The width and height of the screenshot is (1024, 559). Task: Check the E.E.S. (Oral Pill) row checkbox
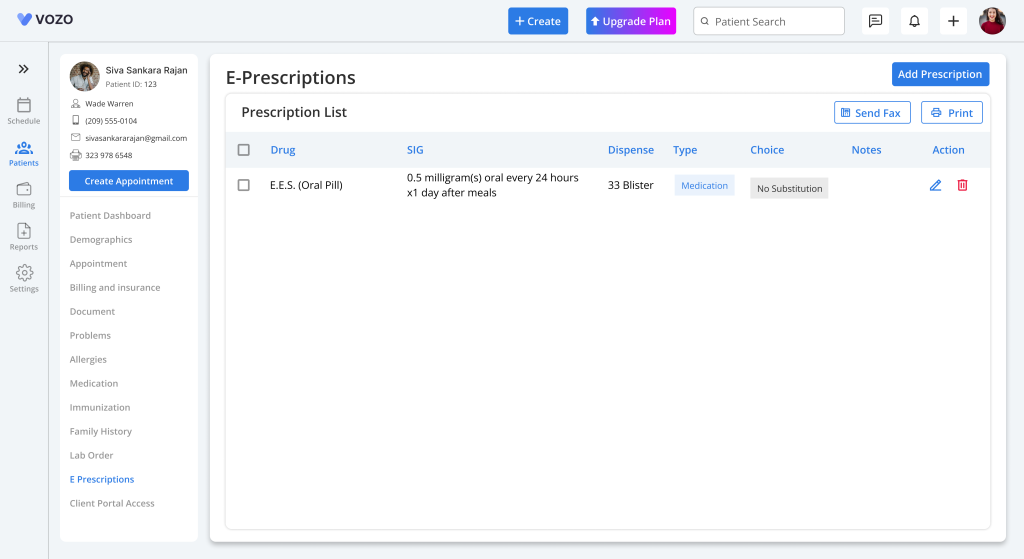pos(244,185)
